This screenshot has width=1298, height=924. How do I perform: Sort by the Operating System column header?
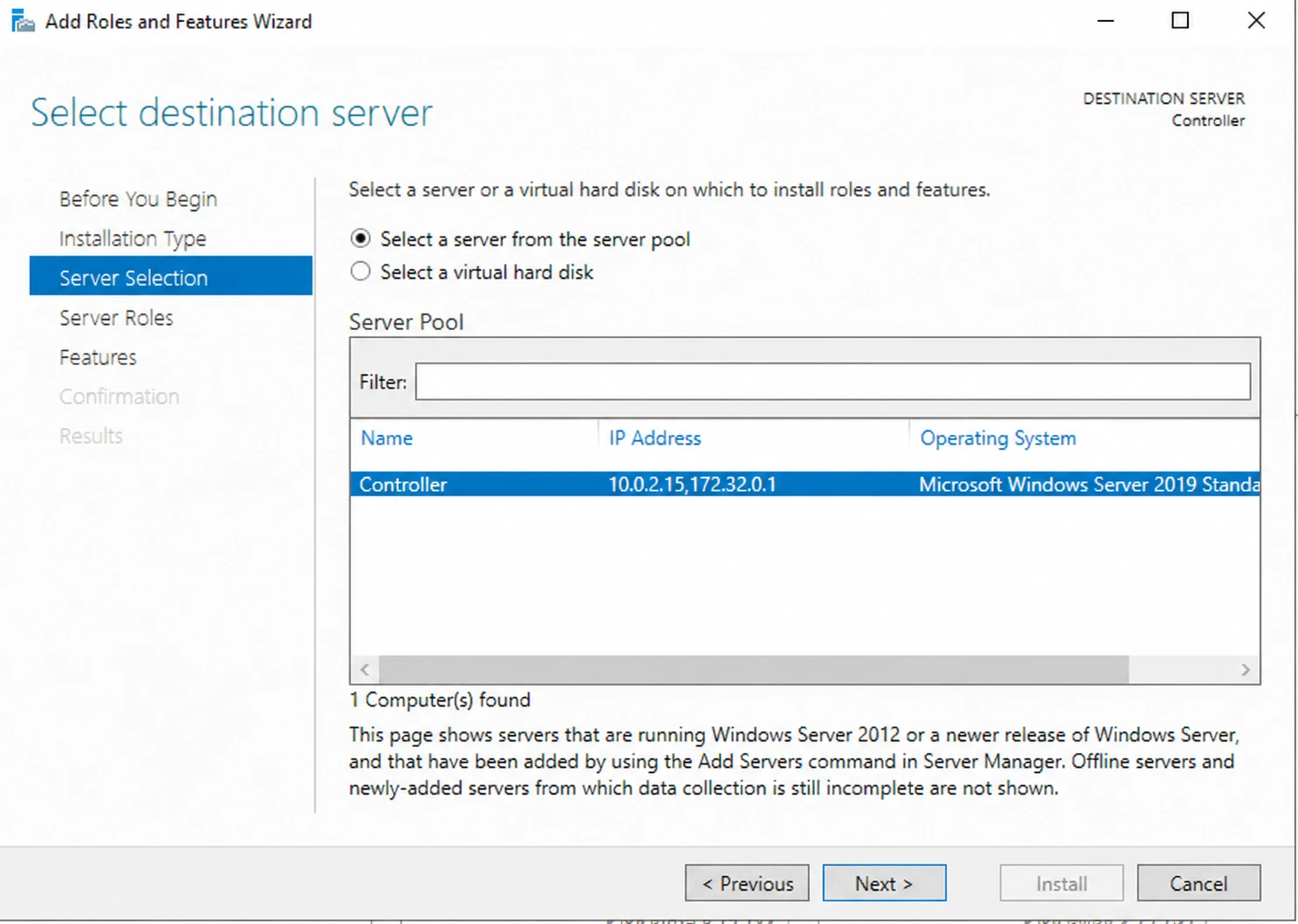(998, 438)
